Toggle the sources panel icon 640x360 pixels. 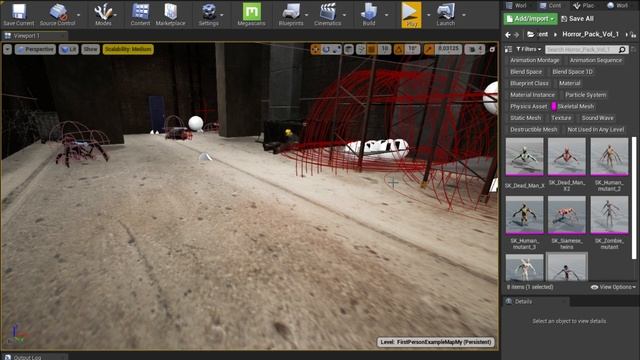(508, 49)
